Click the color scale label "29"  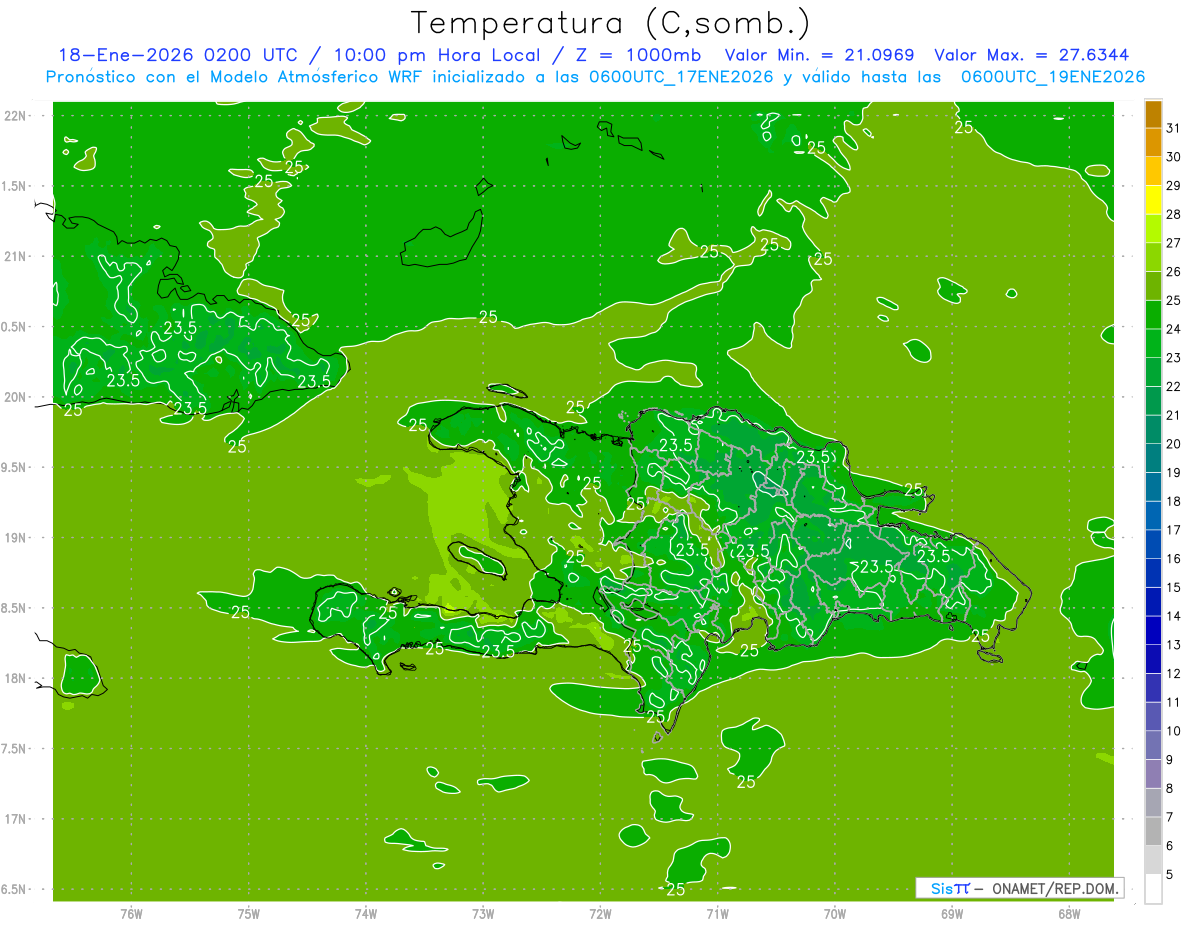(1173, 185)
